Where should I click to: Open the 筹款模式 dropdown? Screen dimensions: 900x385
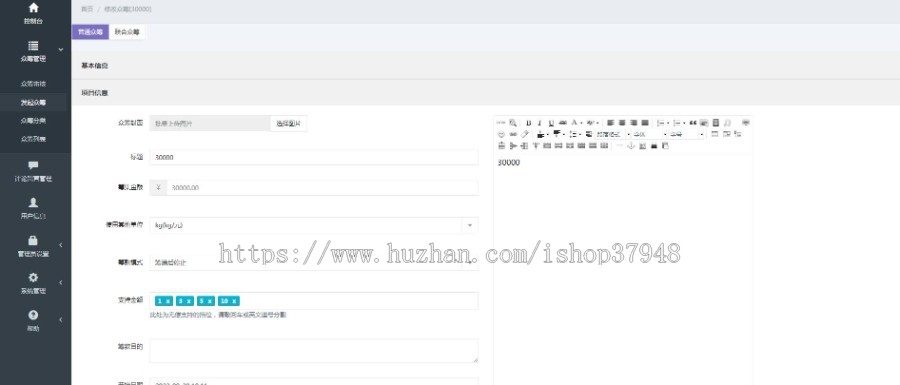pyautogui.click(x=313, y=263)
